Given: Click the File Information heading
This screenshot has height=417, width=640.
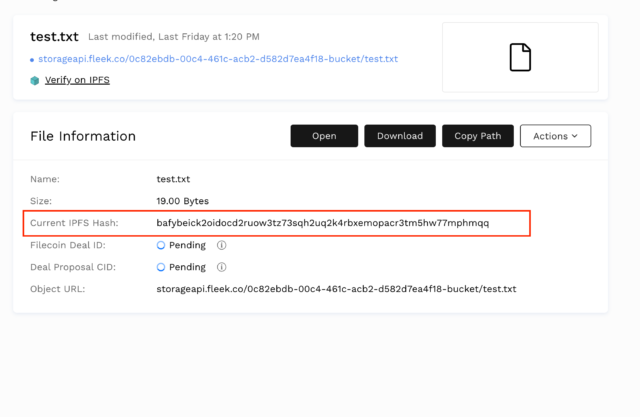Looking at the screenshot, I should 83,136.
